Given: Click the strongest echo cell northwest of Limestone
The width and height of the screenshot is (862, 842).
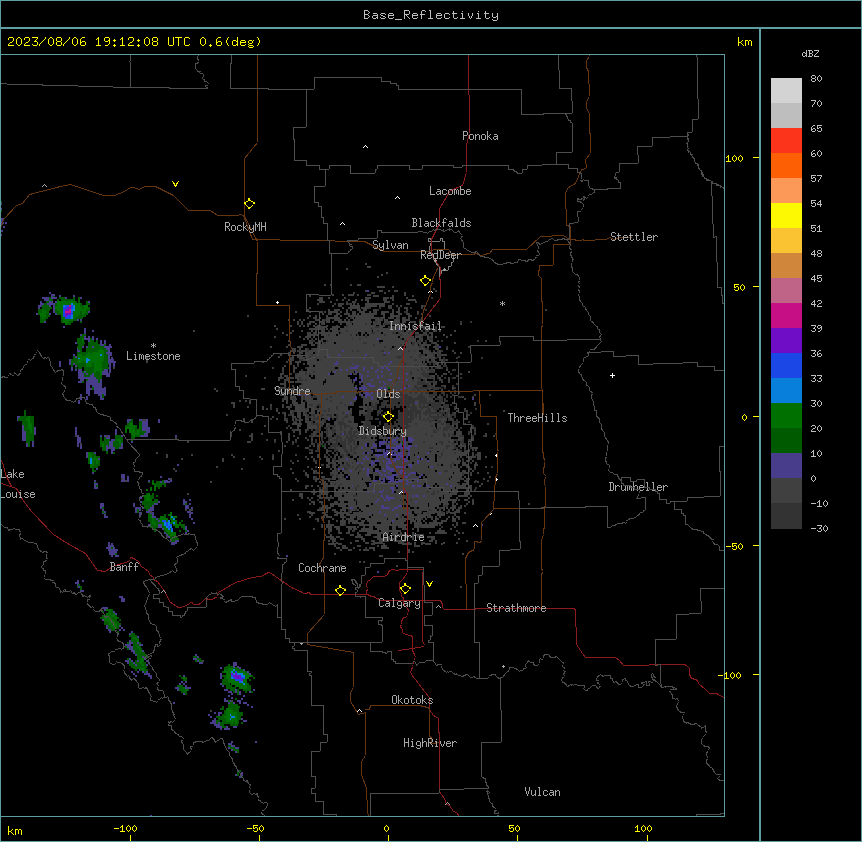Looking at the screenshot, I should 68,311.
